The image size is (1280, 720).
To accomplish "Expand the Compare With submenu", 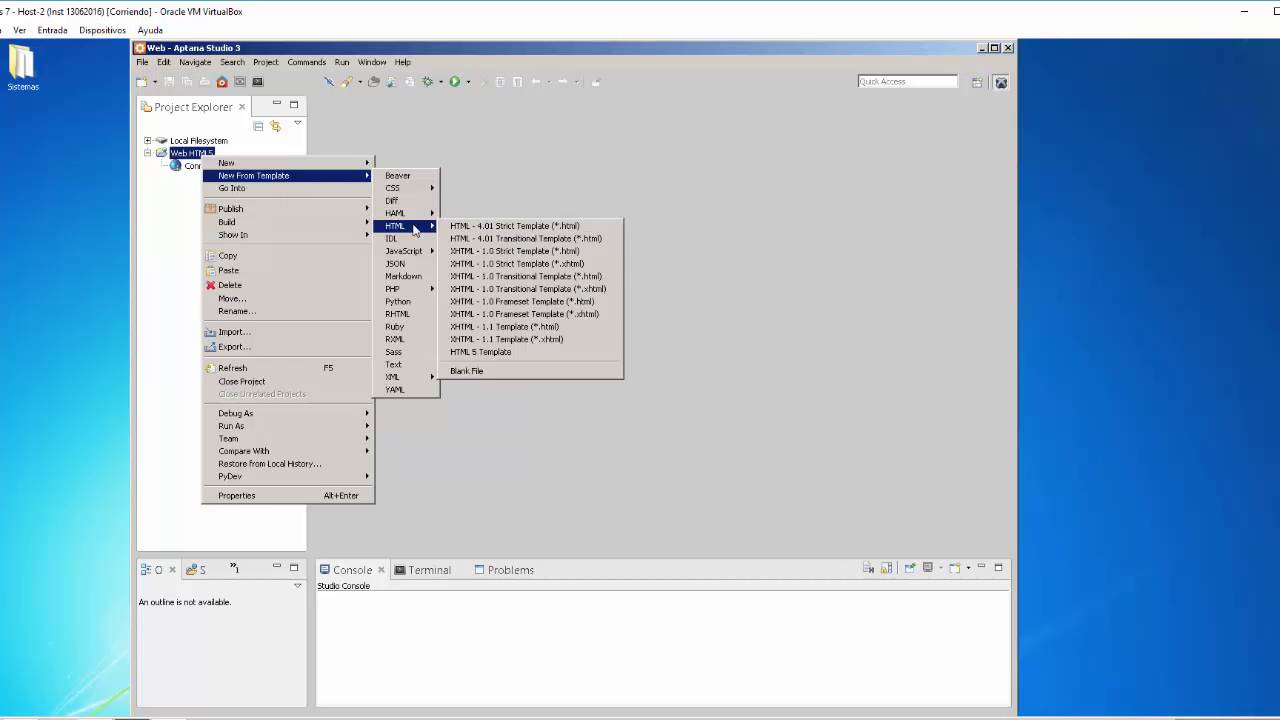I will coord(288,451).
